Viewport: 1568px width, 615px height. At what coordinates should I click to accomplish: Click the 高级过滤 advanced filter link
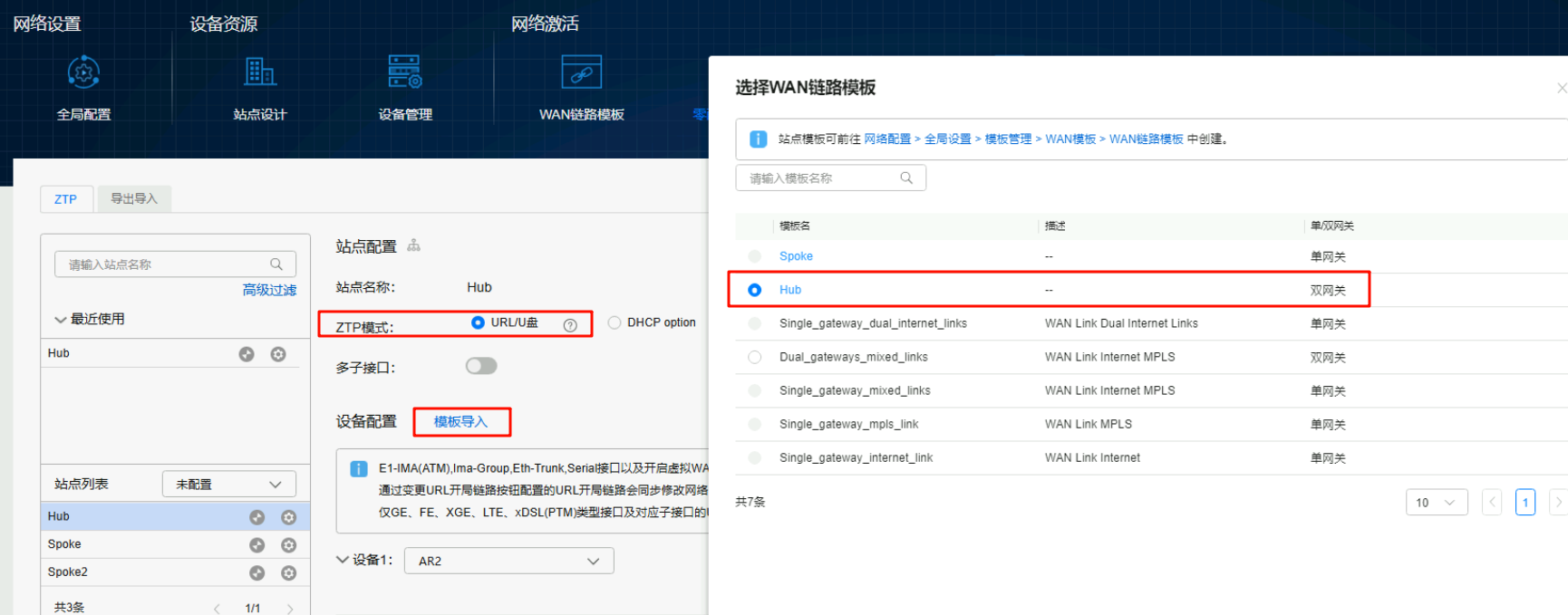269,290
